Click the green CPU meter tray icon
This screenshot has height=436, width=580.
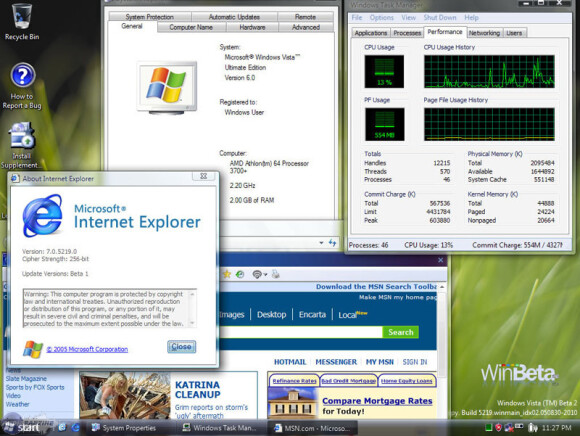[x=488, y=427]
